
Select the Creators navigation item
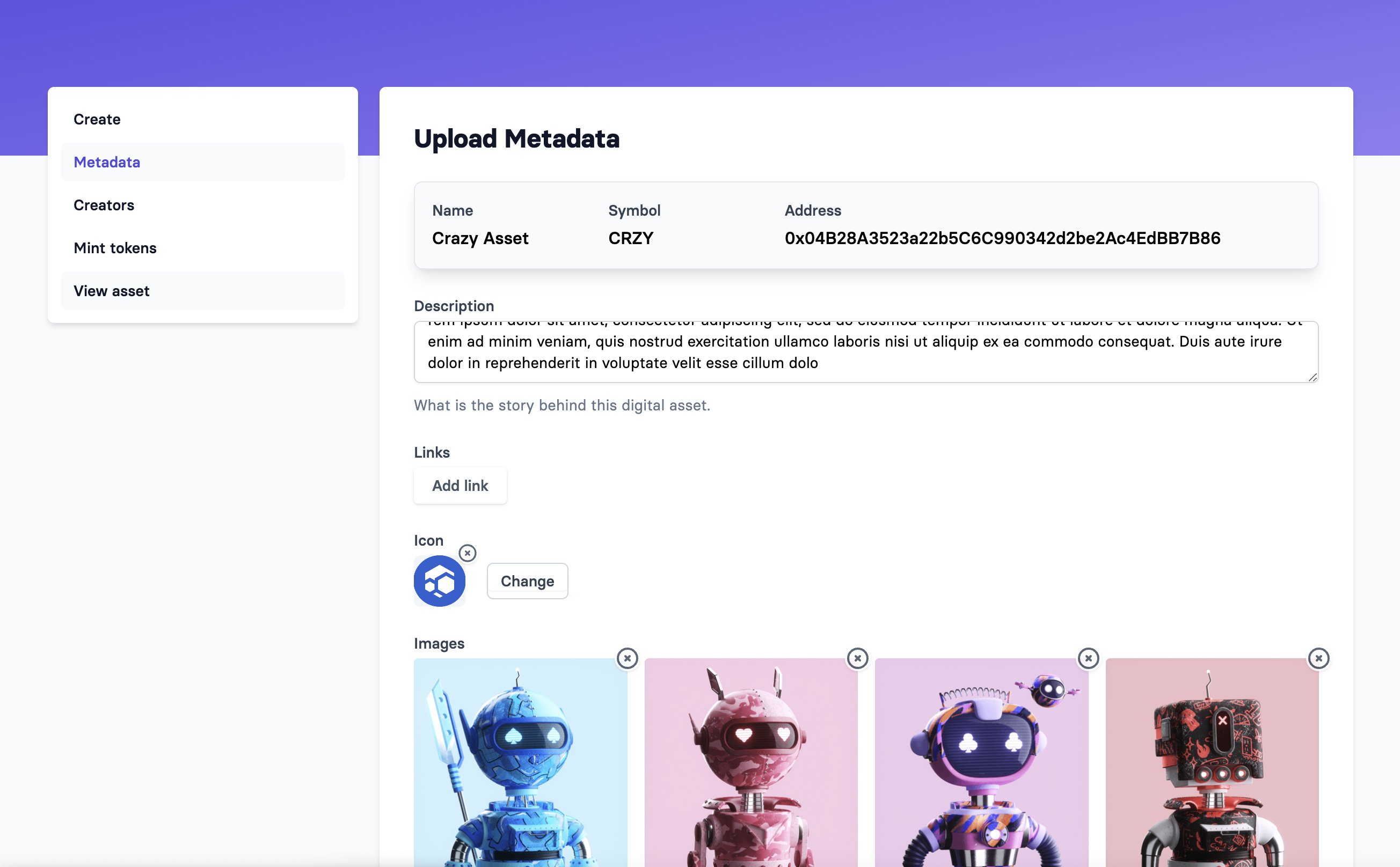pyautogui.click(x=104, y=204)
